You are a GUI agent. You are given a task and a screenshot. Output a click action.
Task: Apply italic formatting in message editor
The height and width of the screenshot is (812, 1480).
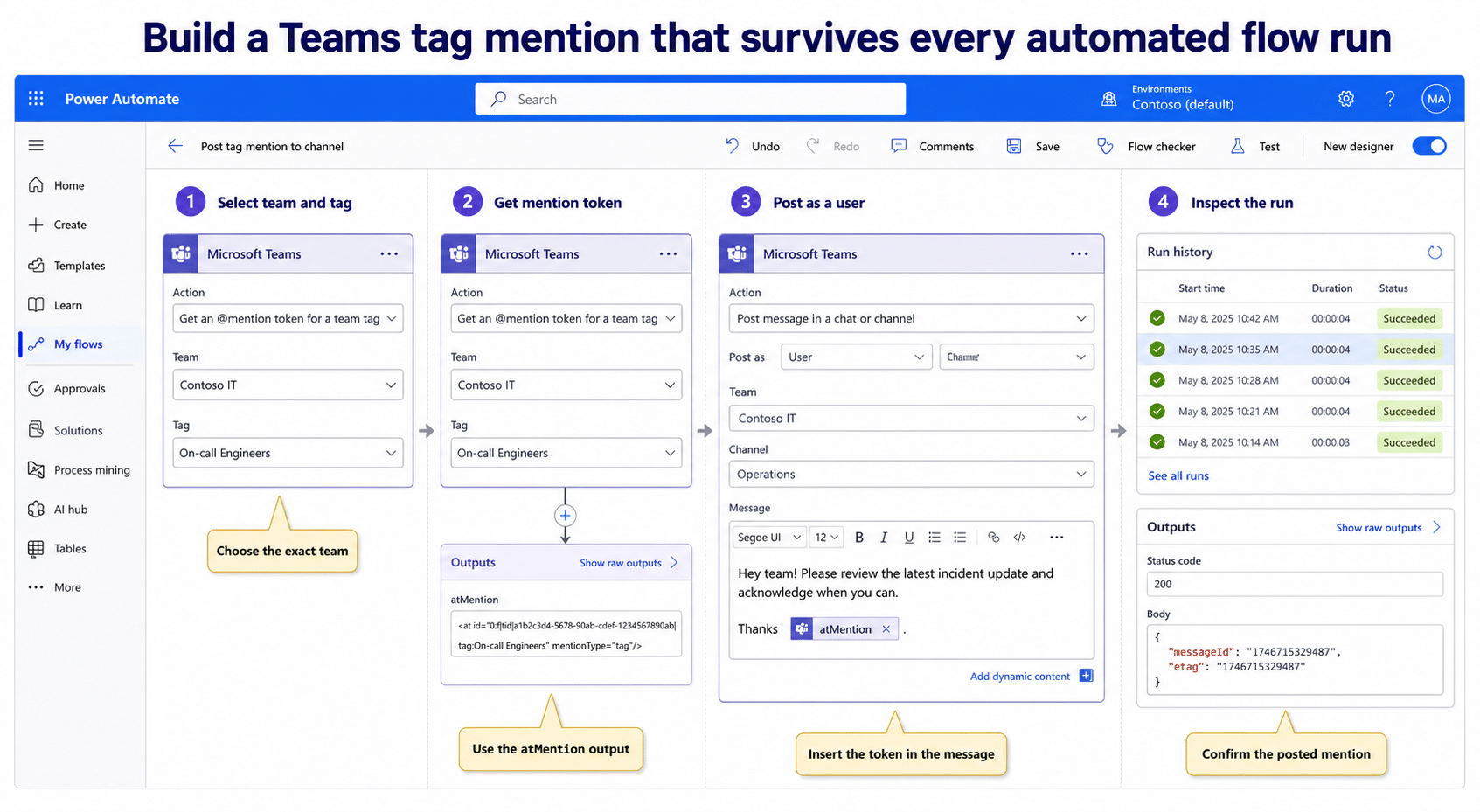pos(884,538)
